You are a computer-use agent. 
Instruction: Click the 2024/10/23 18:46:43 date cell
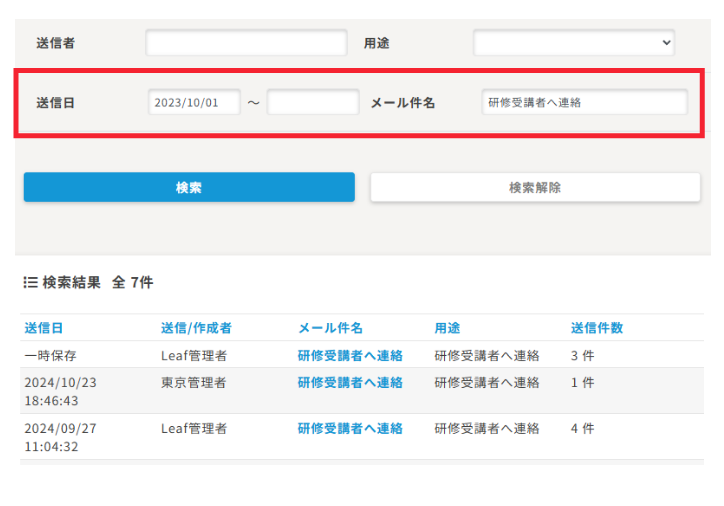[x=60, y=392]
